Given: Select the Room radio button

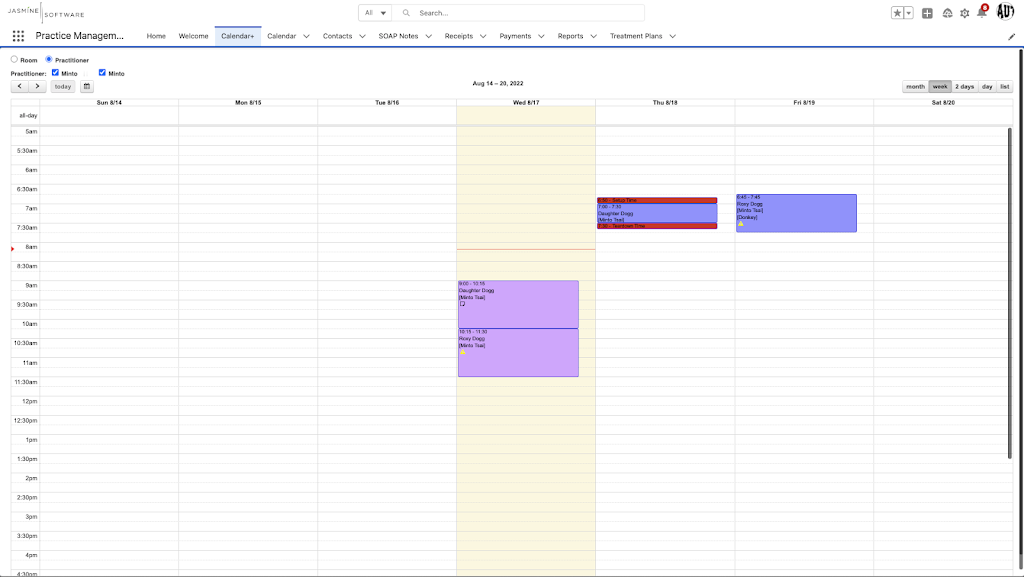Looking at the screenshot, I should (14, 60).
